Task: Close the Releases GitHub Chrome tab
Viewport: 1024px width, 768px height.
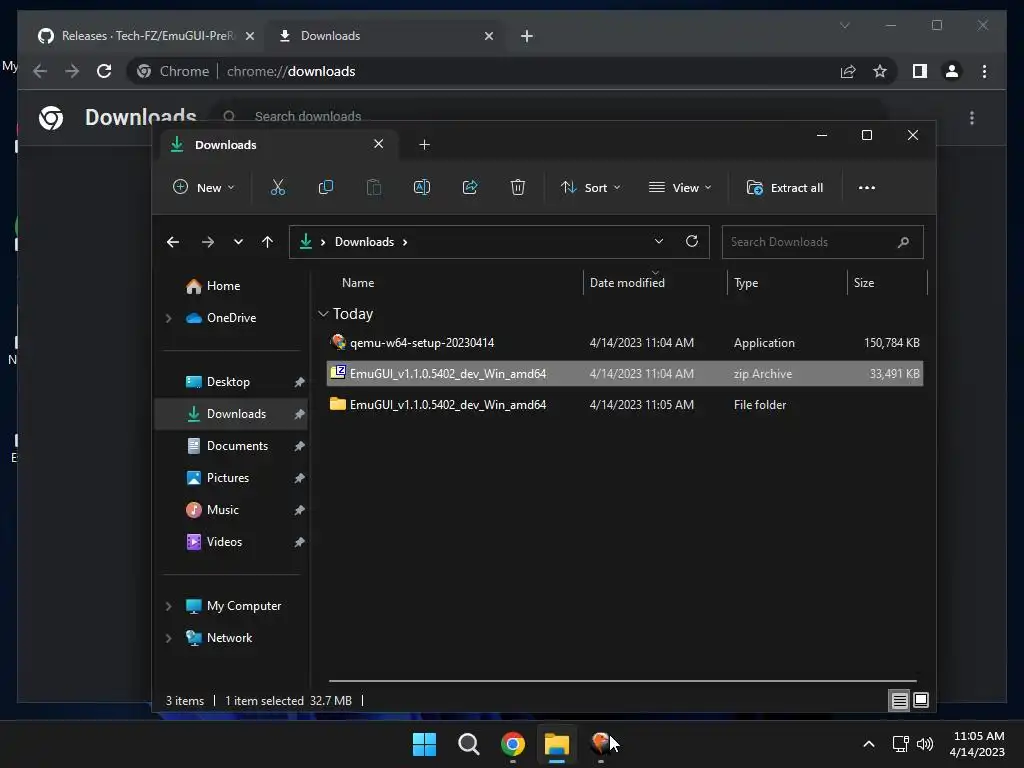Action: click(x=249, y=36)
